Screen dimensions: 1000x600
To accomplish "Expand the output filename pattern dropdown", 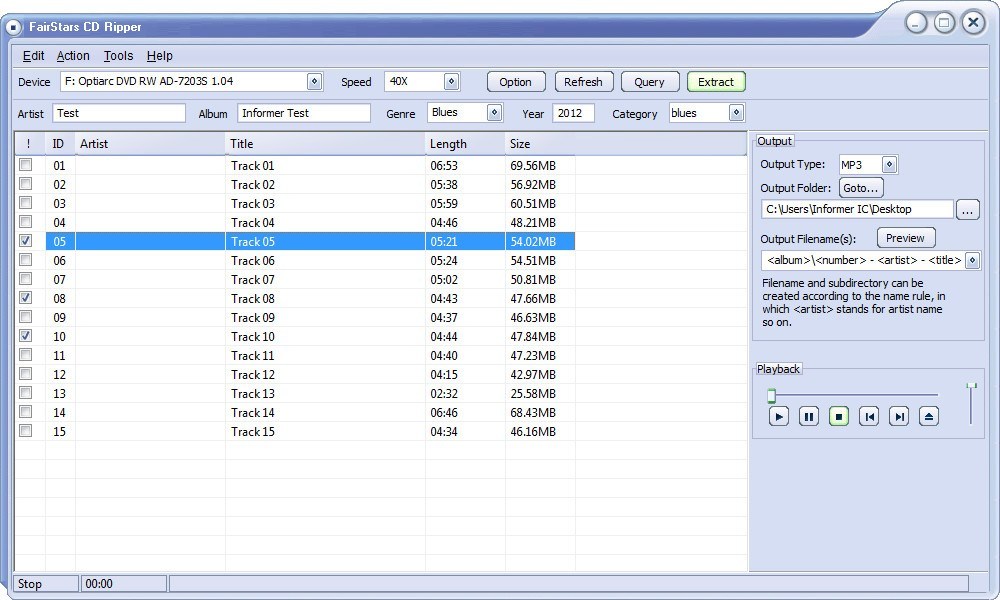I will tap(973, 260).
